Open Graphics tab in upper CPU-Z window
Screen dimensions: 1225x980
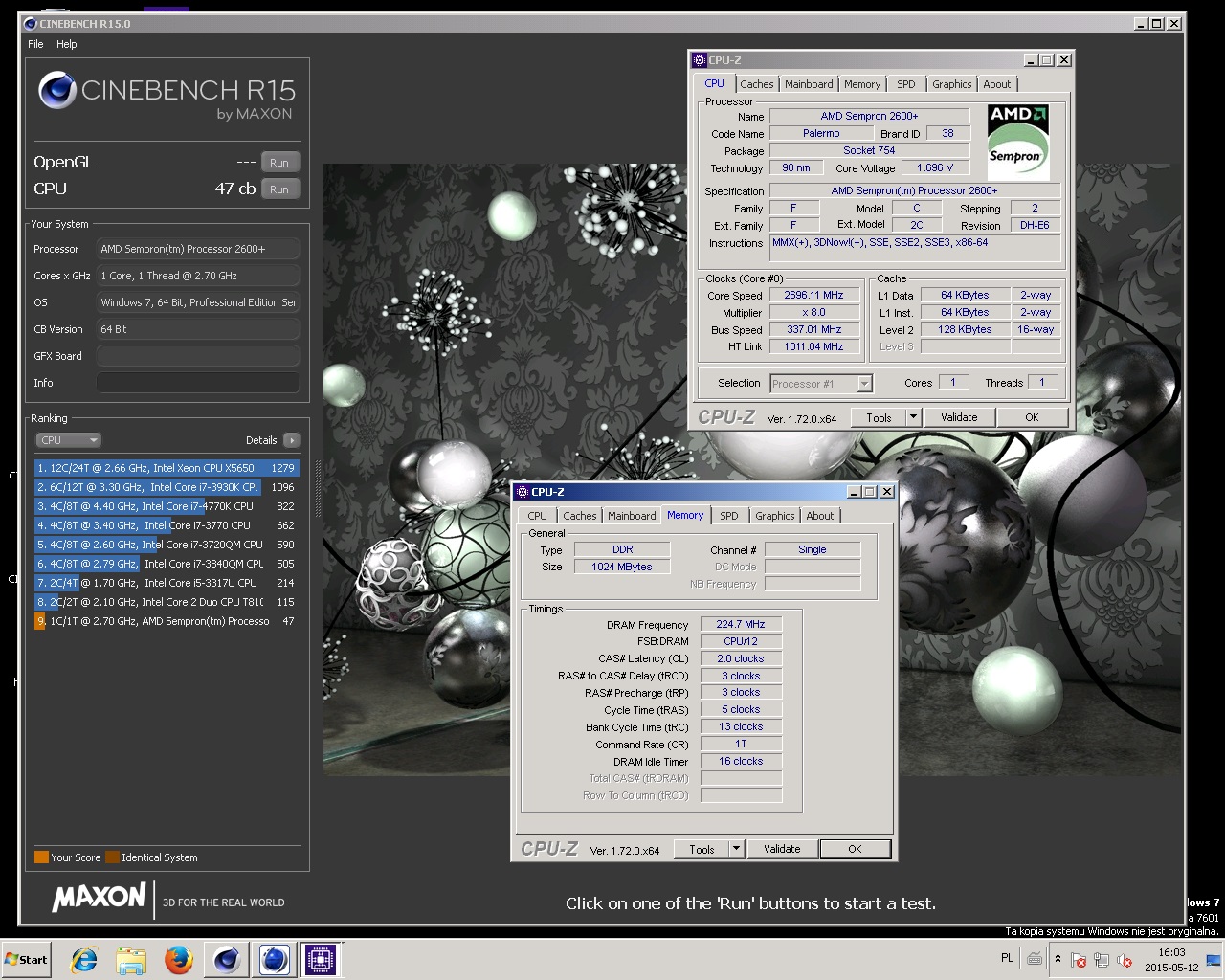coord(952,84)
